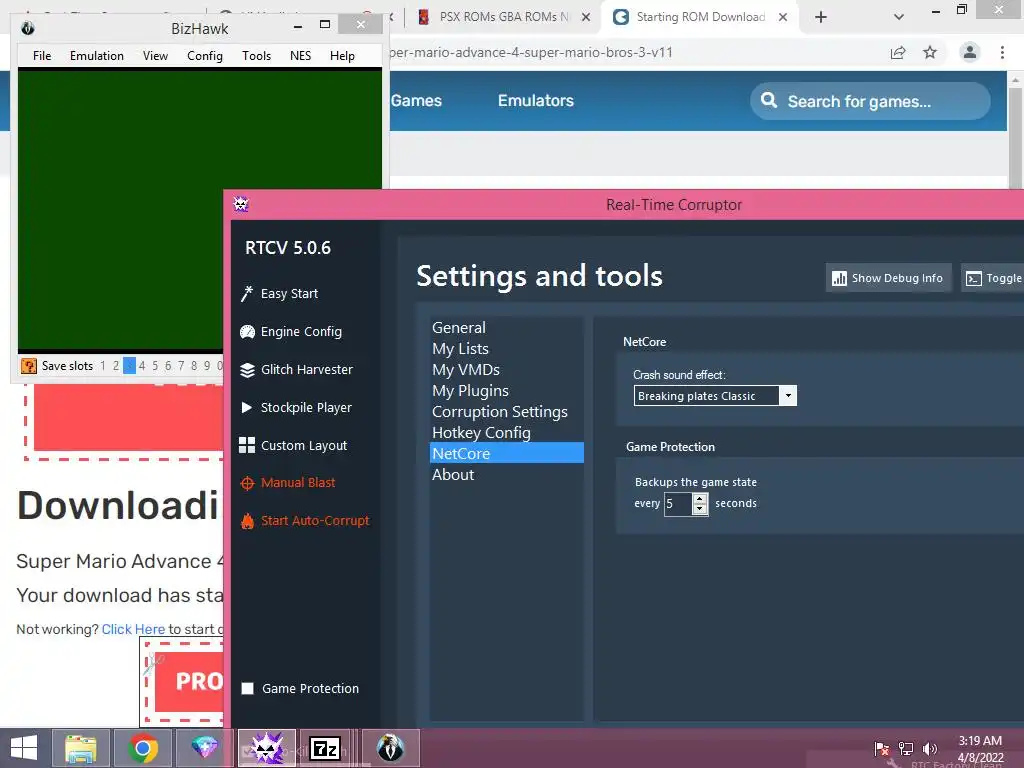Open BizHawk Help menu

[342, 56]
